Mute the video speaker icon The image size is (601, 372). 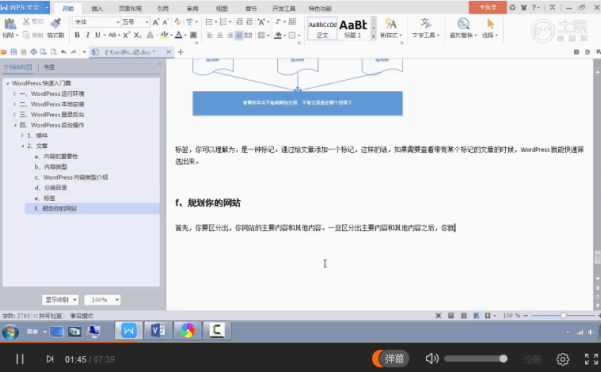432,359
